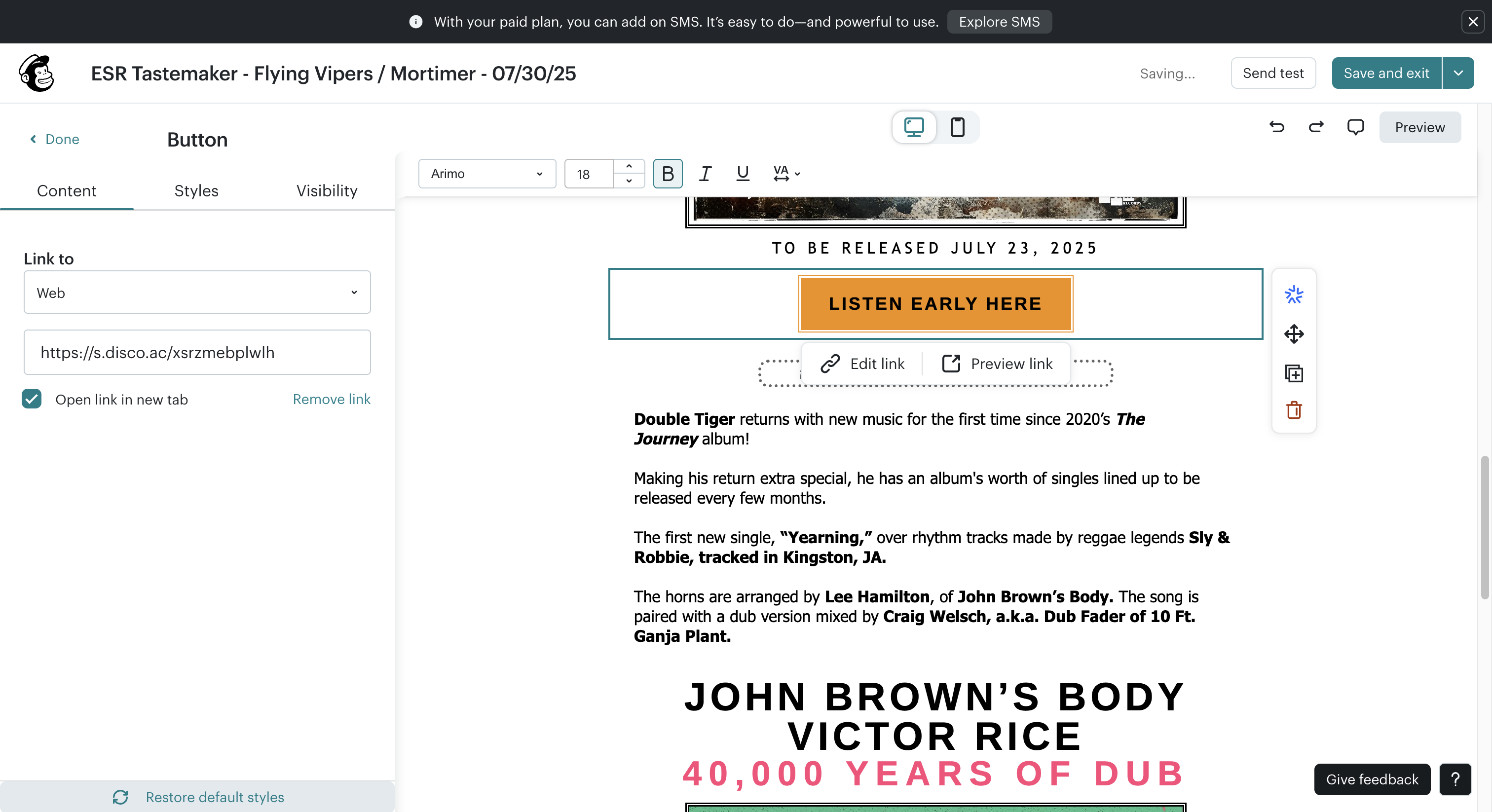
Task: Increase font size with up arrow
Action: 629,166
